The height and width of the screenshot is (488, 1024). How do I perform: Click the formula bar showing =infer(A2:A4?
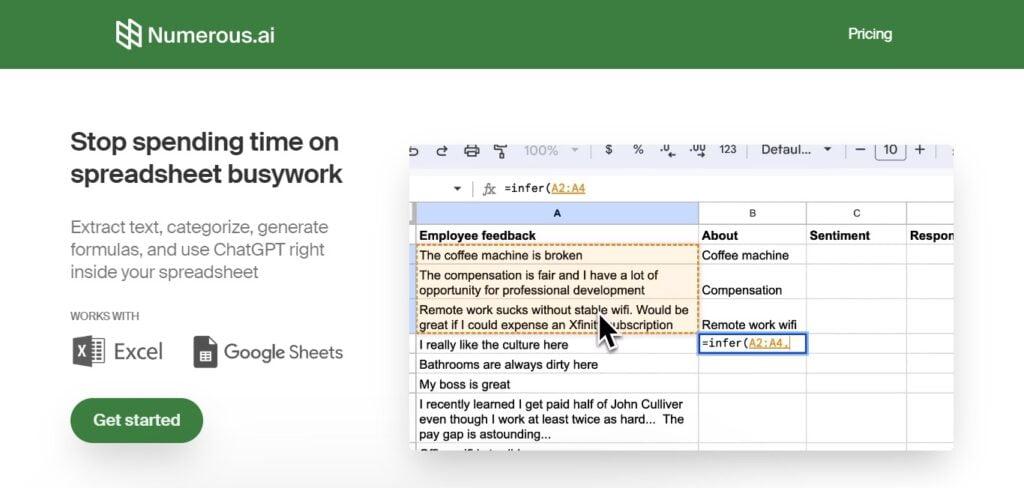(727, 189)
